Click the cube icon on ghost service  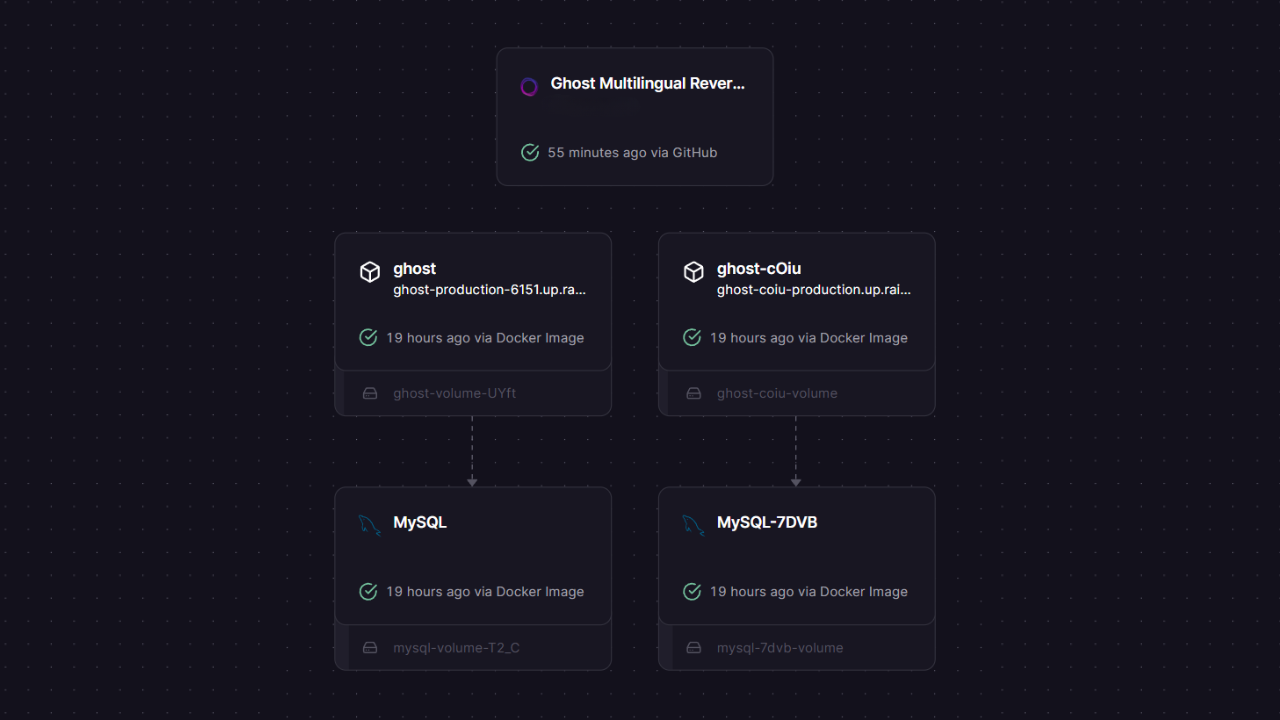pos(370,272)
